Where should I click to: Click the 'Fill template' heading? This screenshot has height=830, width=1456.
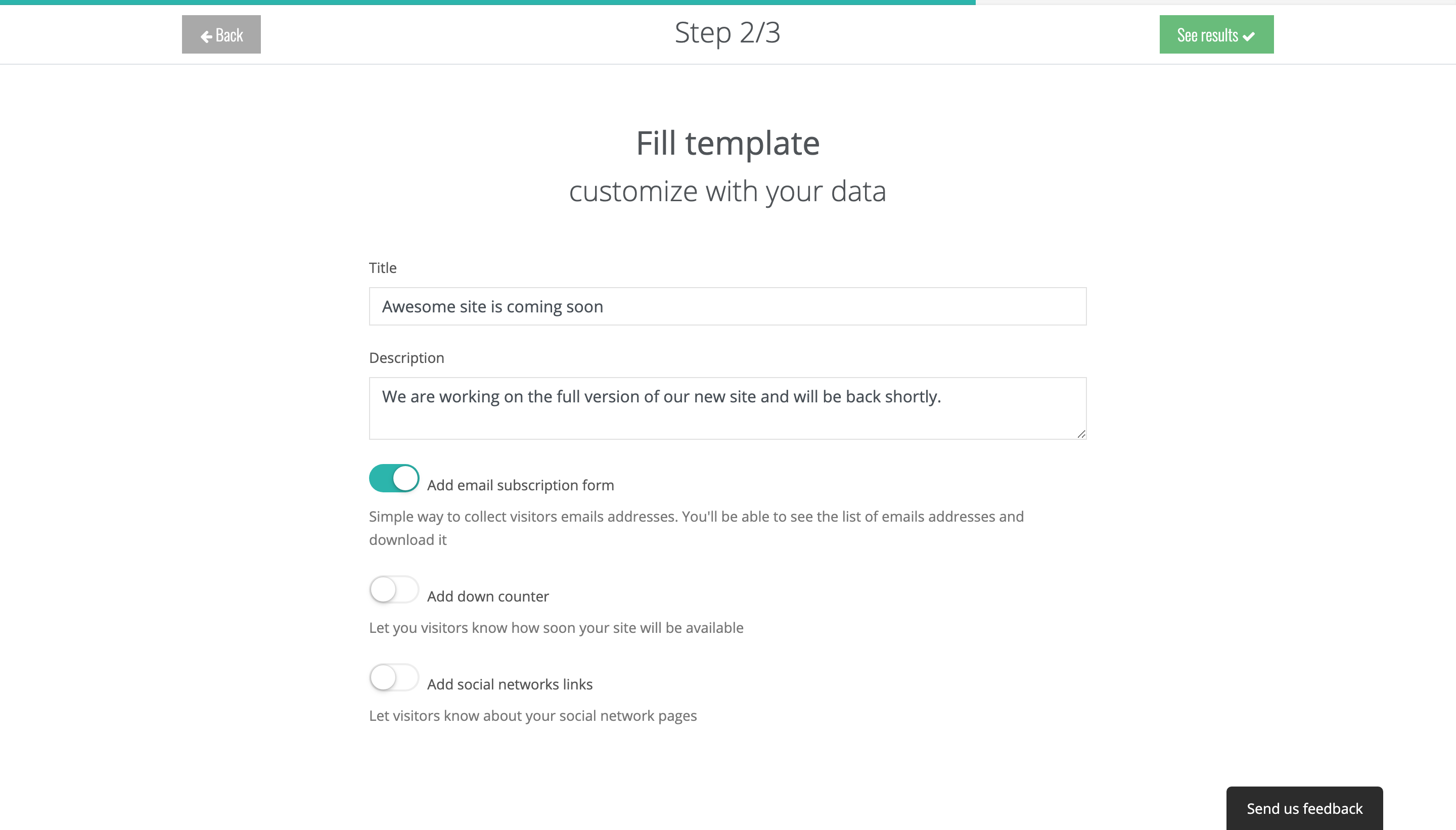coord(727,143)
